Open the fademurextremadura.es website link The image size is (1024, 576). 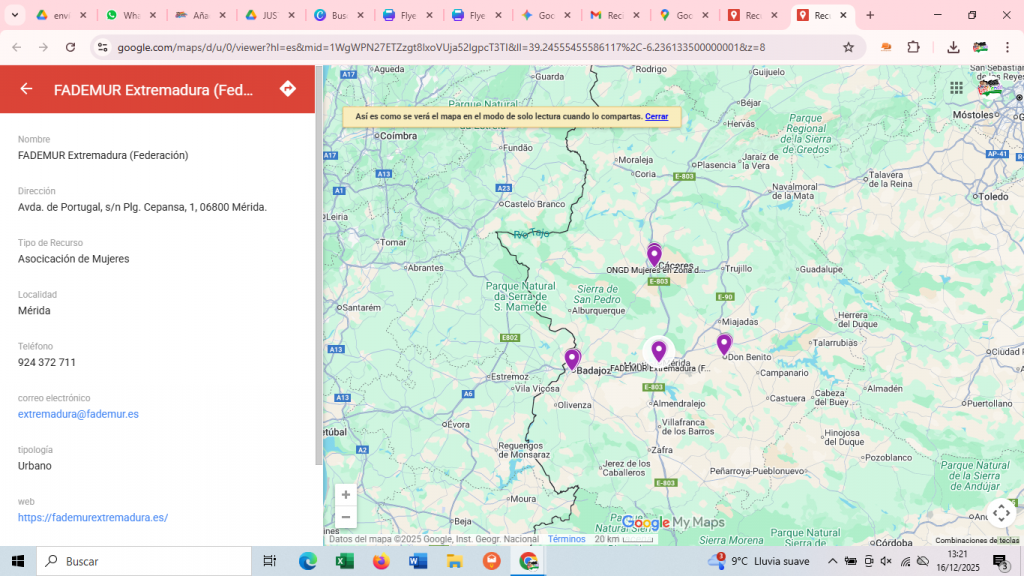tap(93, 518)
